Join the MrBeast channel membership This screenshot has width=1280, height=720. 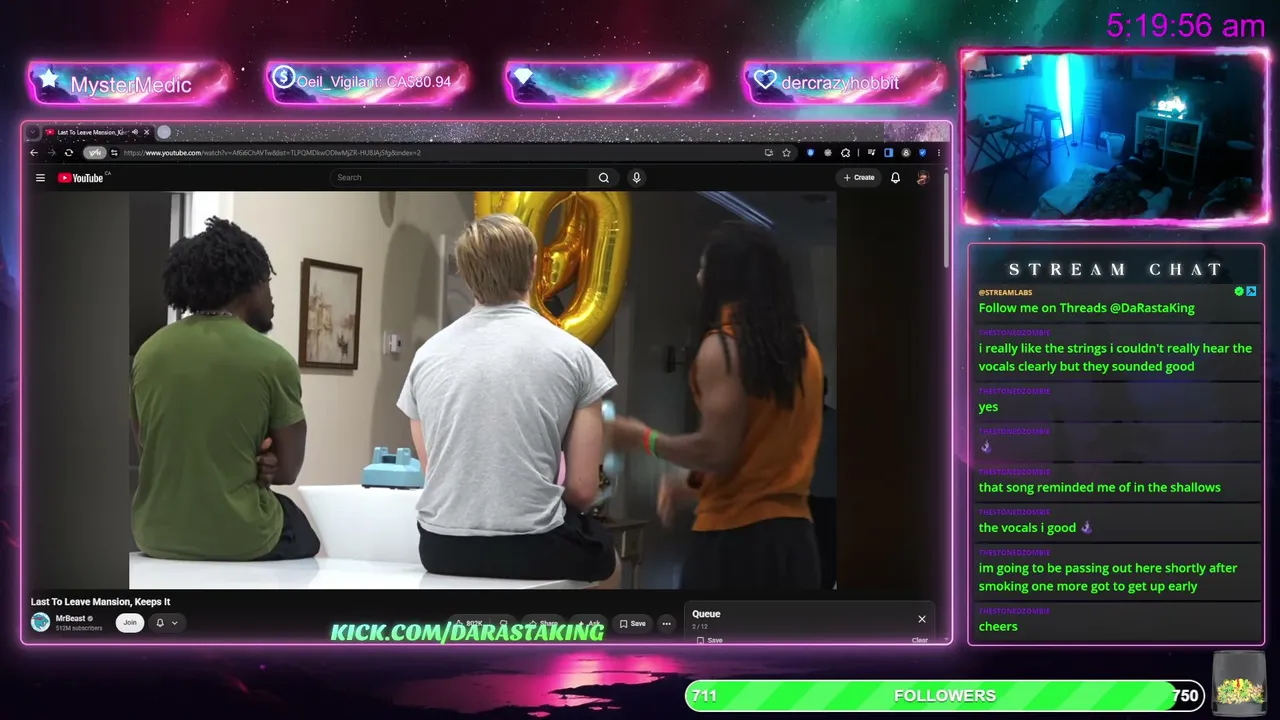tap(129, 623)
